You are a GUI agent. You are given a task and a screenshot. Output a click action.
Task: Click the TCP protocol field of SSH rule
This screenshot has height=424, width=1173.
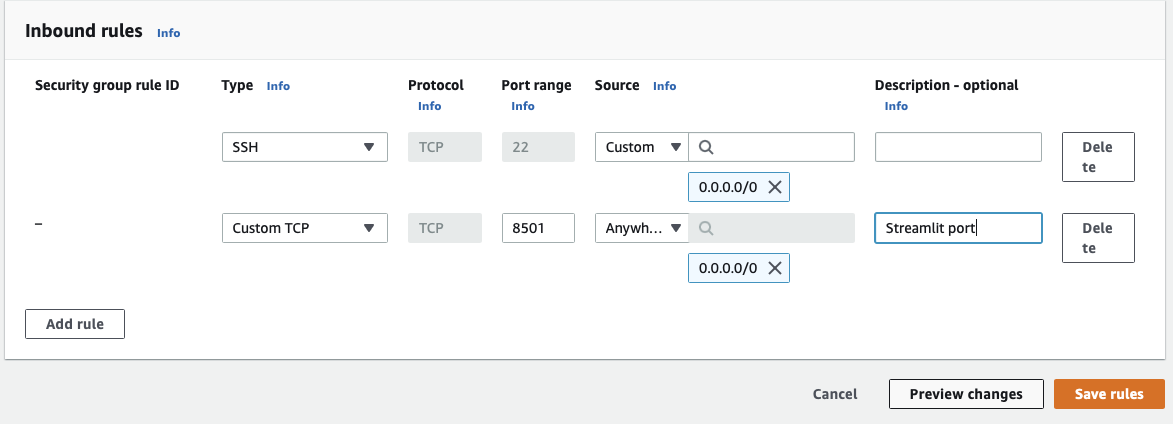[444, 147]
